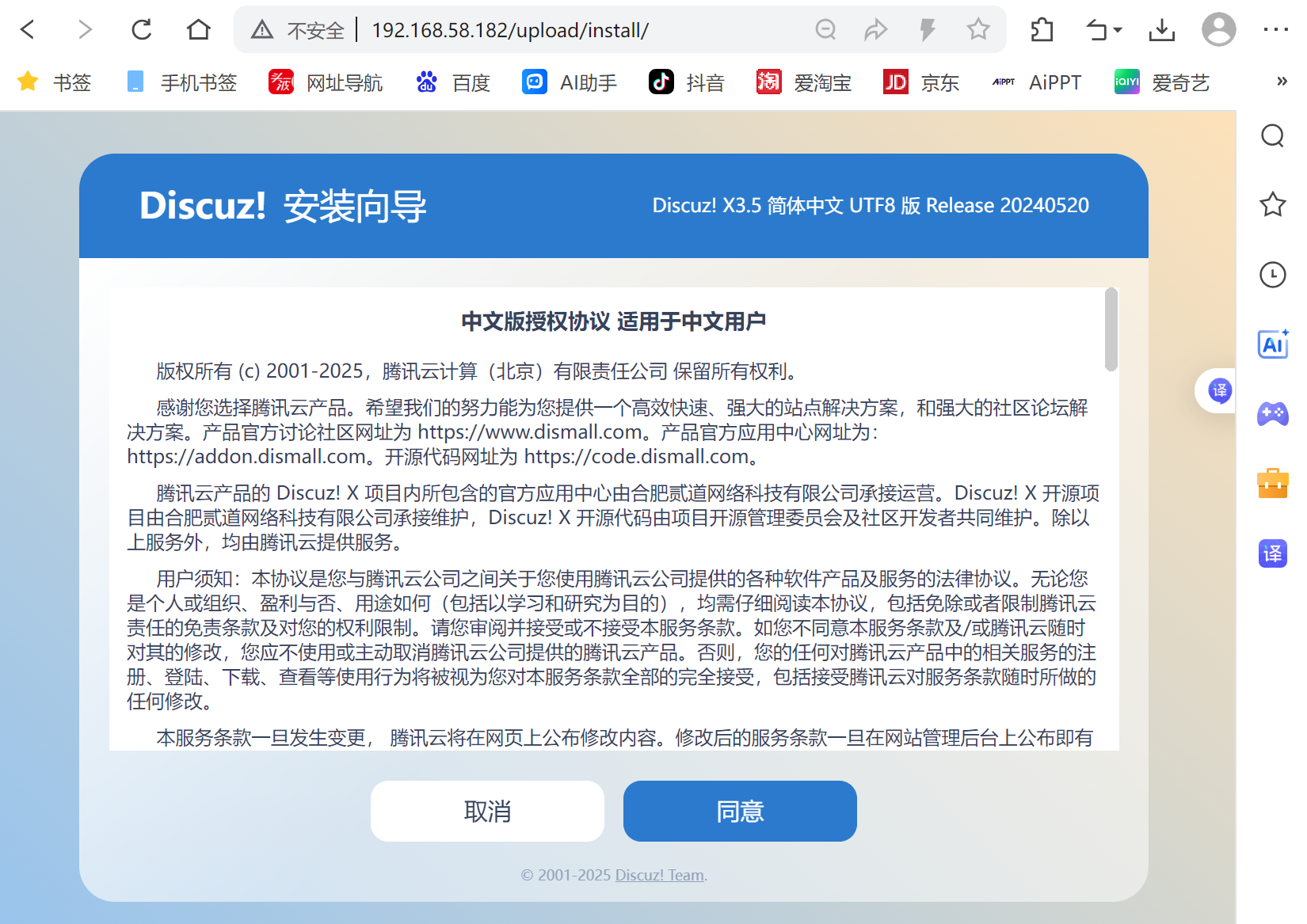Open the sidebar orange toolbox icon

[x=1272, y=483]
